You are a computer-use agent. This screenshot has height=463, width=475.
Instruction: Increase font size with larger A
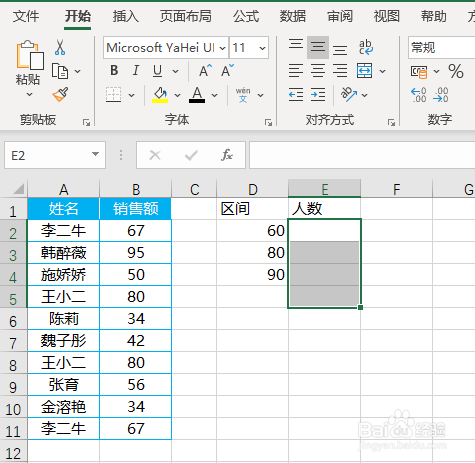205,71
